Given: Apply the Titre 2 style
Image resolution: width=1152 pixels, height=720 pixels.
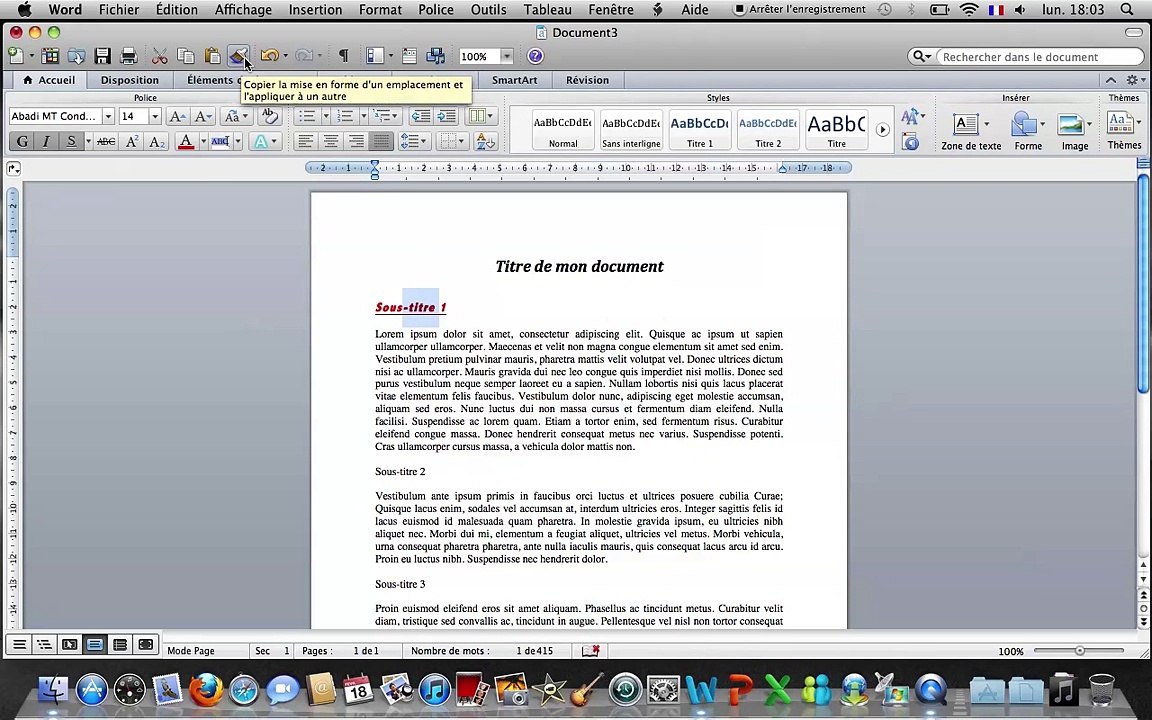Looking at the screenshot, I should 768,130.
